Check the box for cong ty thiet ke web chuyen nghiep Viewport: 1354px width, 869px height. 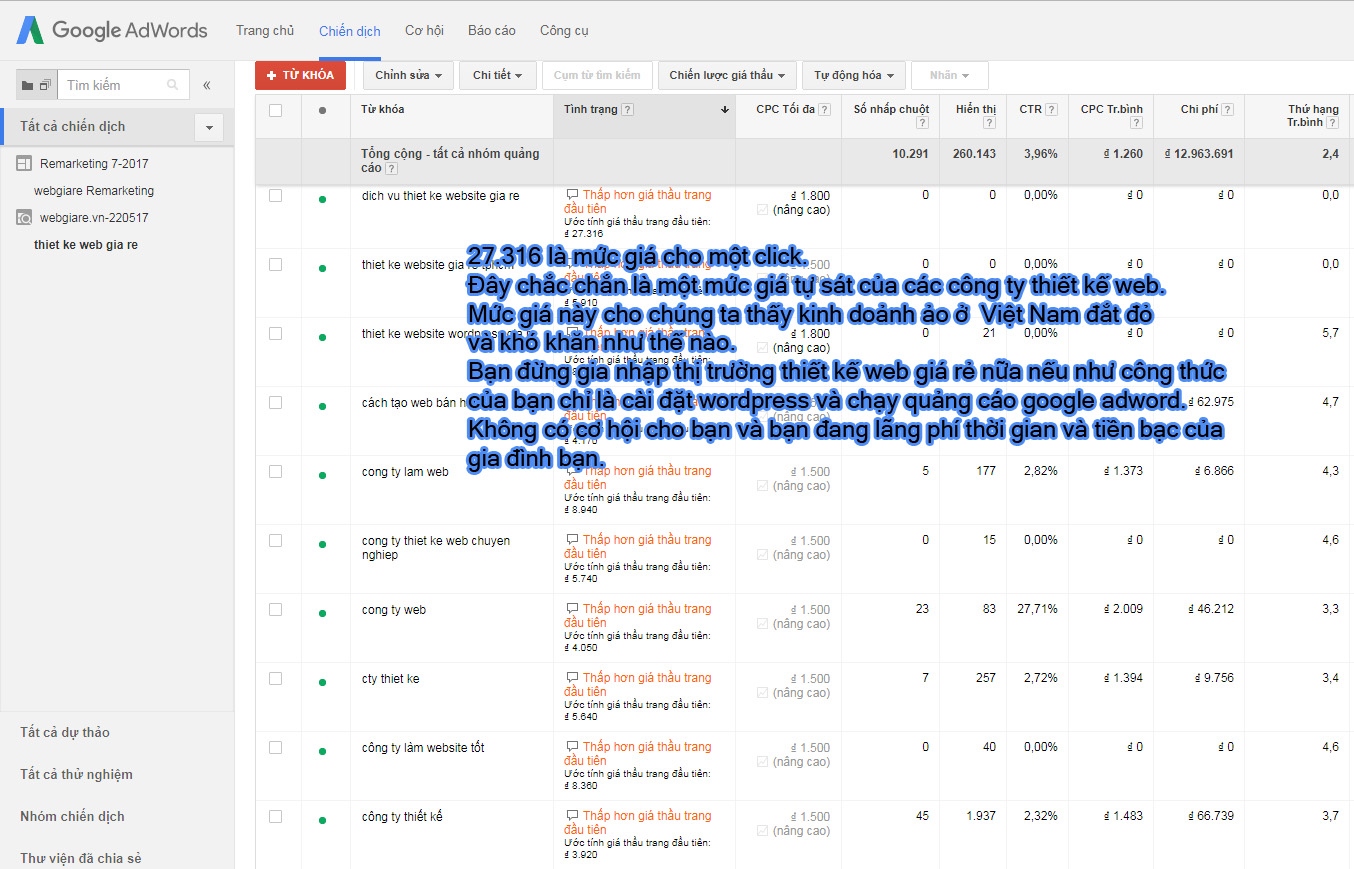[276, 541]
